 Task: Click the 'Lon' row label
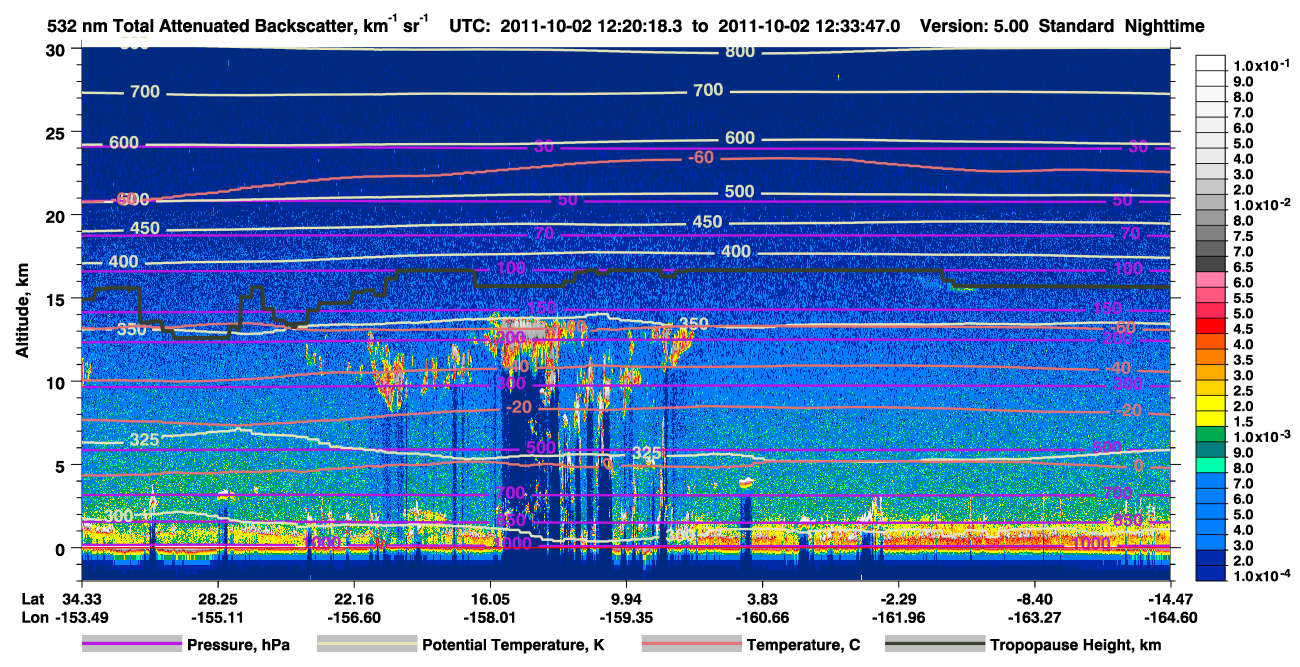click(x=33, y=616)
